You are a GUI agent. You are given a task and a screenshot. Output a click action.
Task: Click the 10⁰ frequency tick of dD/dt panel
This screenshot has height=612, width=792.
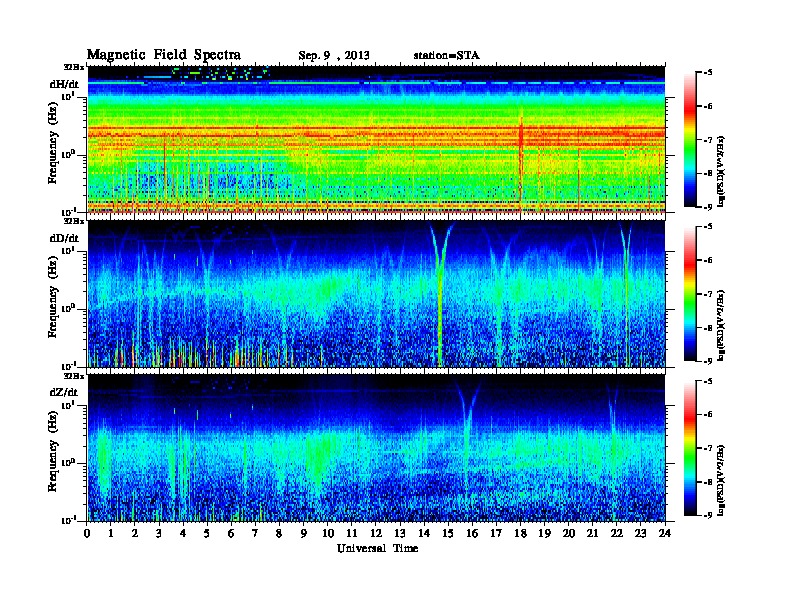67,308
